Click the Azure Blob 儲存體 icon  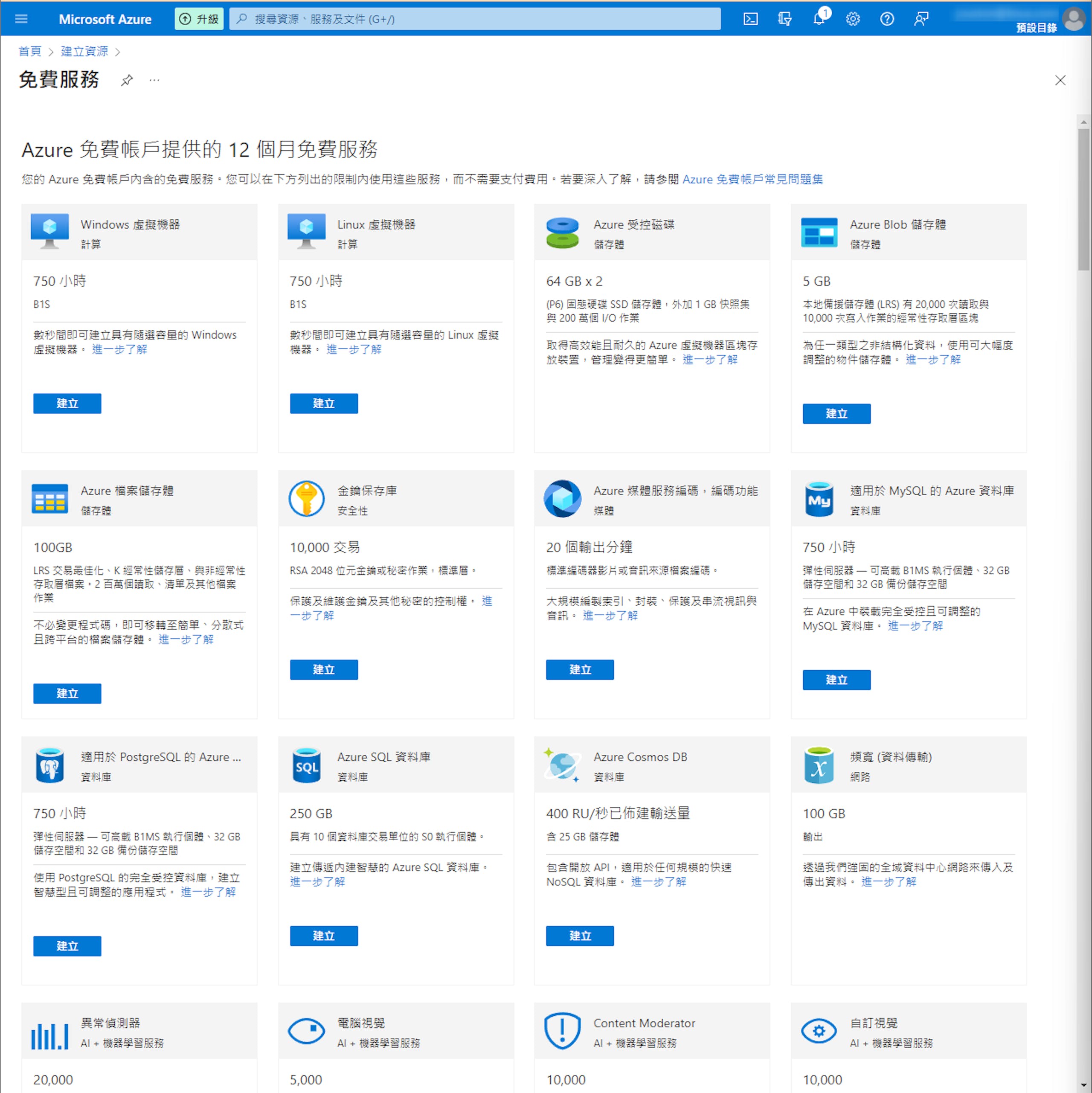[x=819, y=232]
